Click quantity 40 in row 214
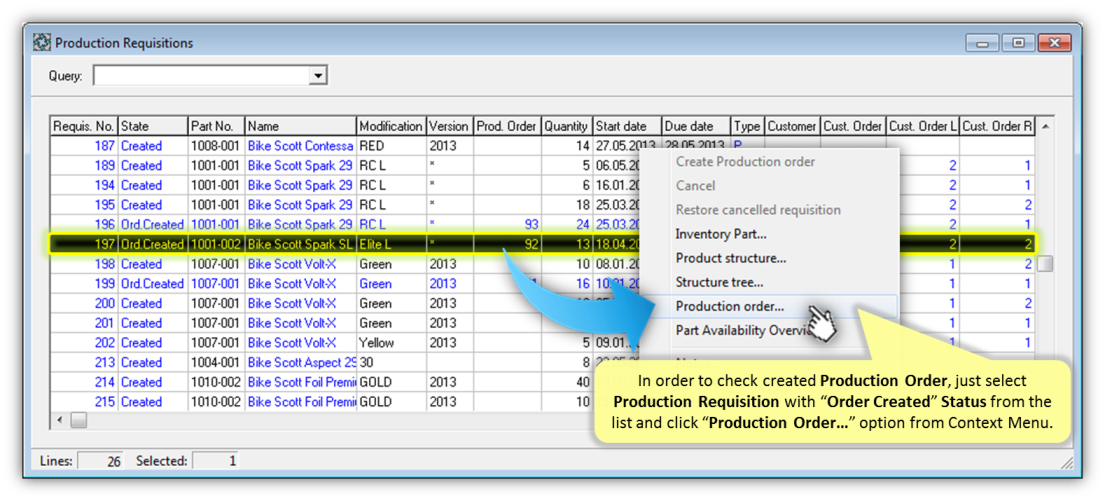 tap(567, 383)
